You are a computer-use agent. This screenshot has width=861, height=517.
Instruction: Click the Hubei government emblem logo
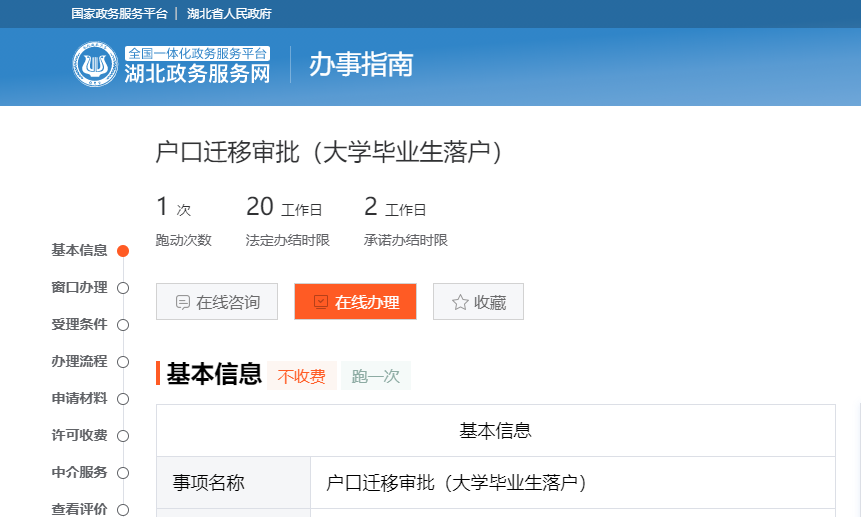click(x=95, y=64)
